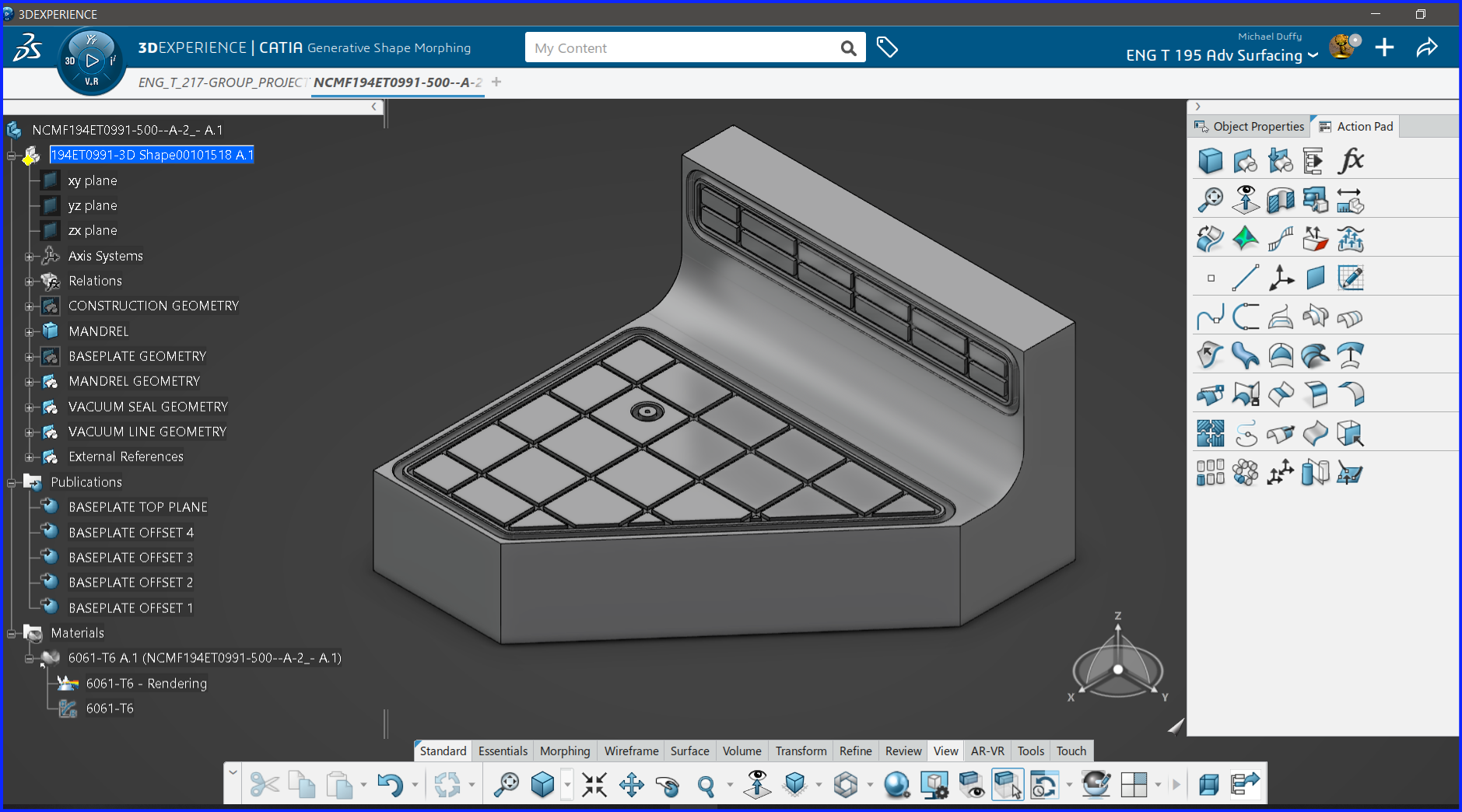
Task: Switch to the Morphing tab
Action: 565,751
